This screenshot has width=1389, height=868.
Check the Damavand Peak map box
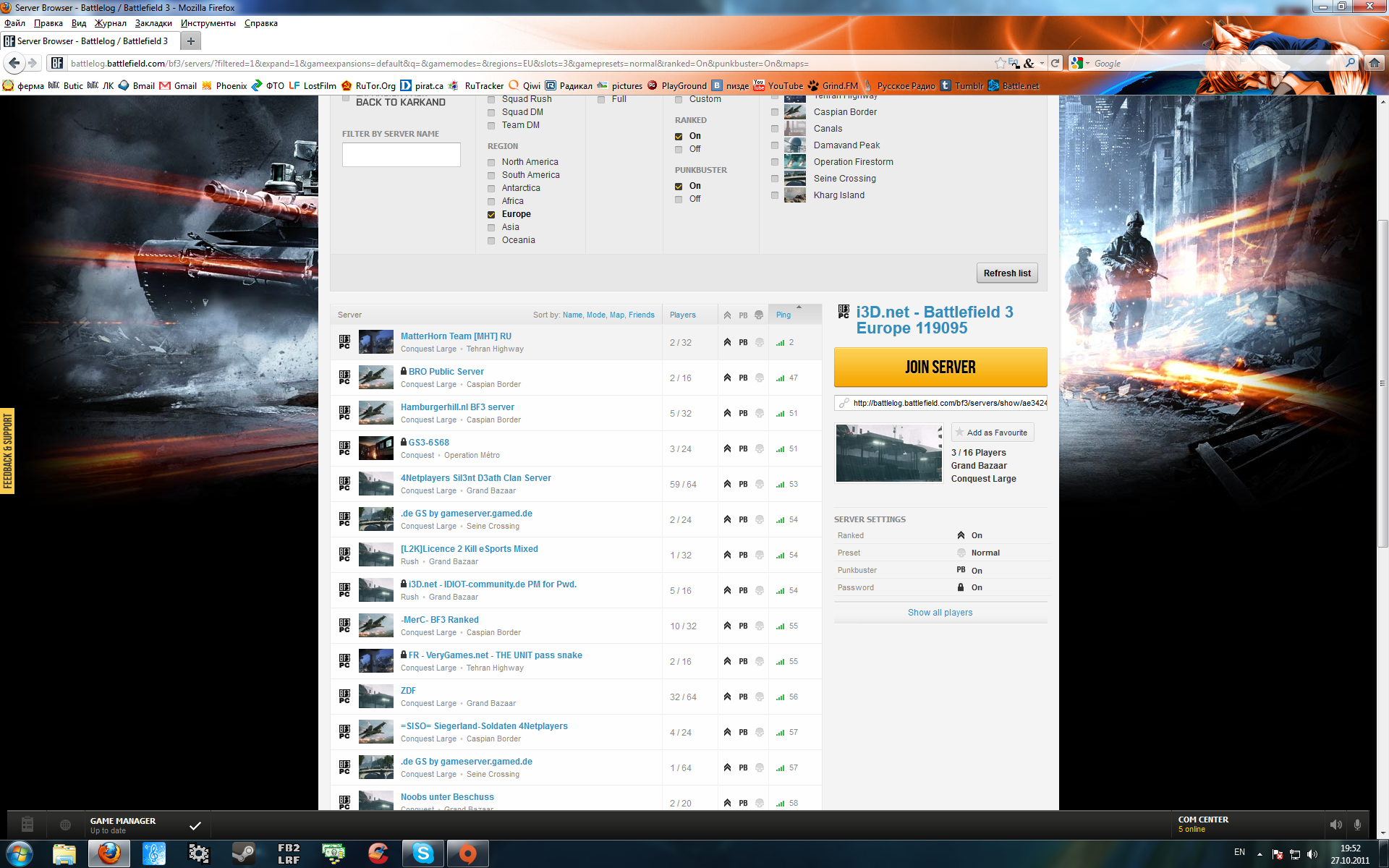(x=775, y=145)
